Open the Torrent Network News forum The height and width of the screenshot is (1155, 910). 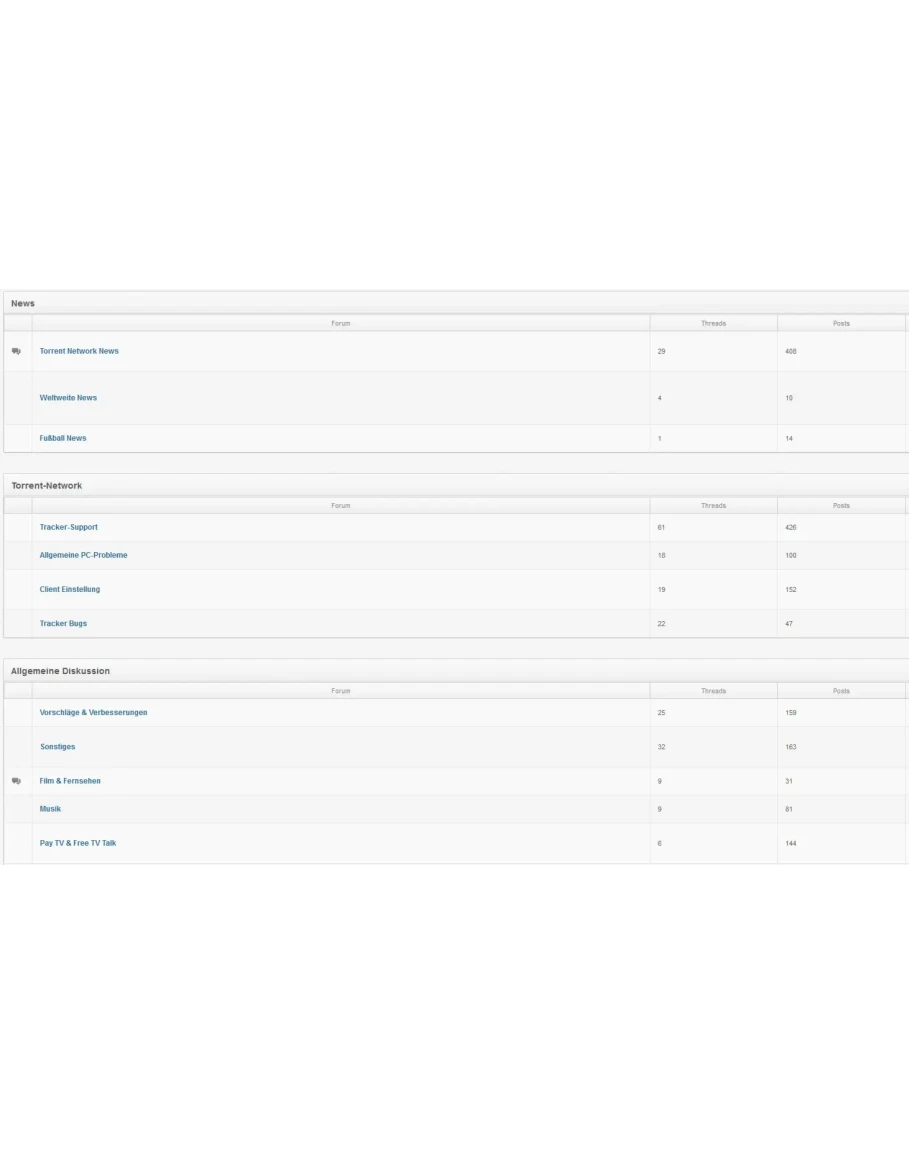(79, 352)
